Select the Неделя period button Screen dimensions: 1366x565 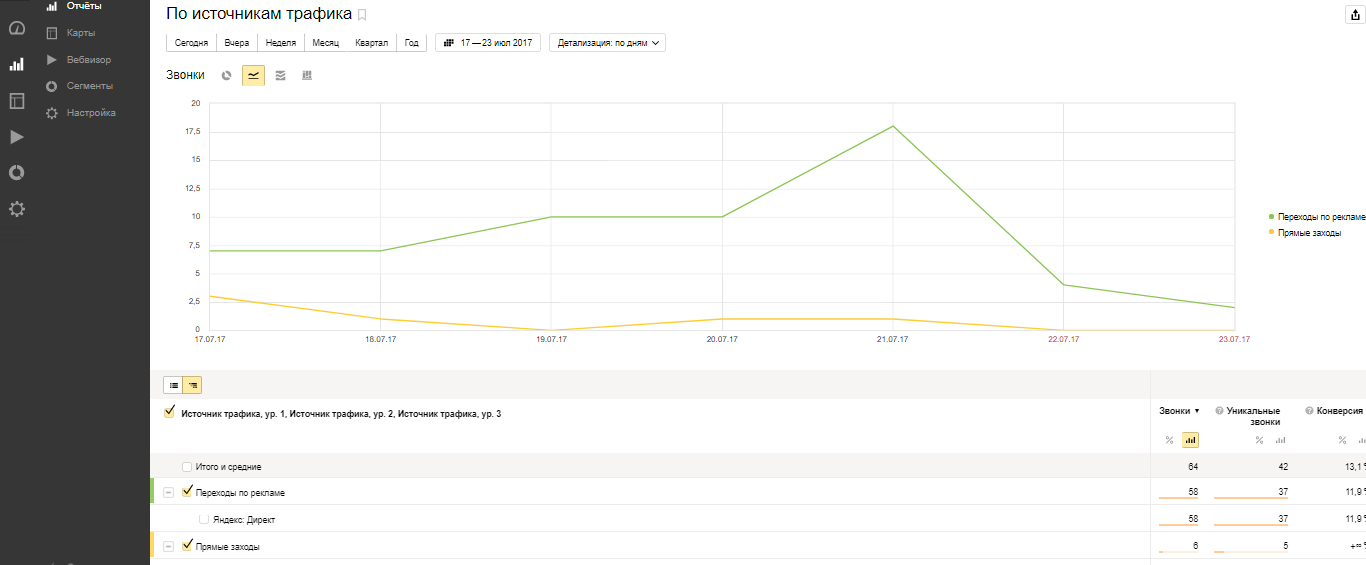281,43
